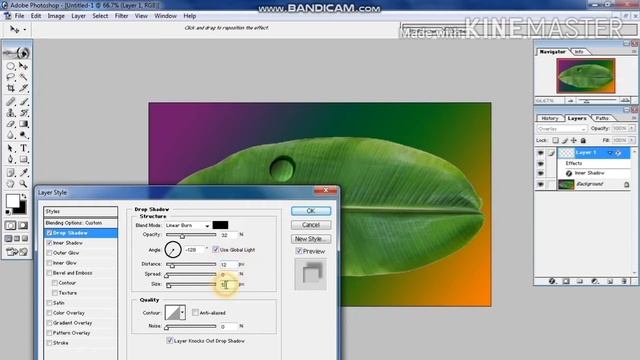Open Blend Mode Linear Burn dropdown
640x360 pixels.
pyautogui.click(x=187, y=225)
